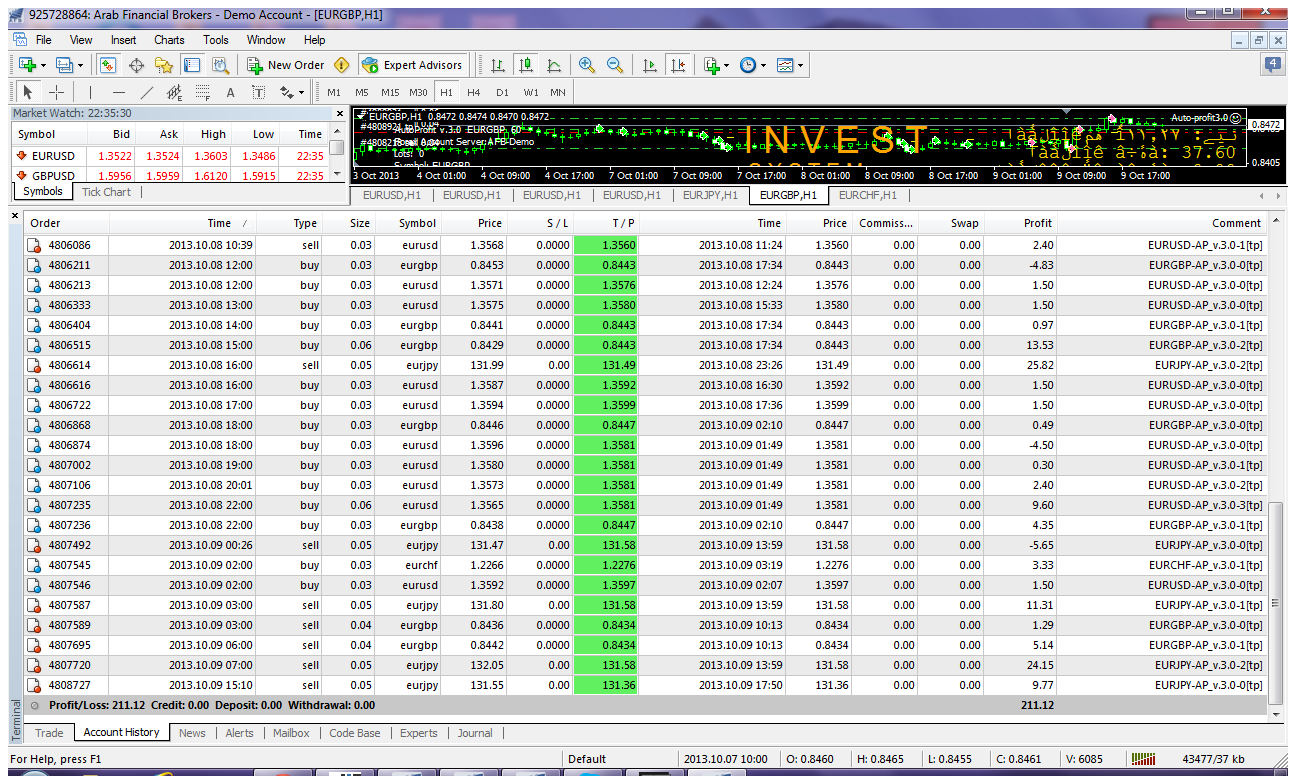Expand the Indicators dropdown arrow
1296x776 pixels.
click(727, 65)
